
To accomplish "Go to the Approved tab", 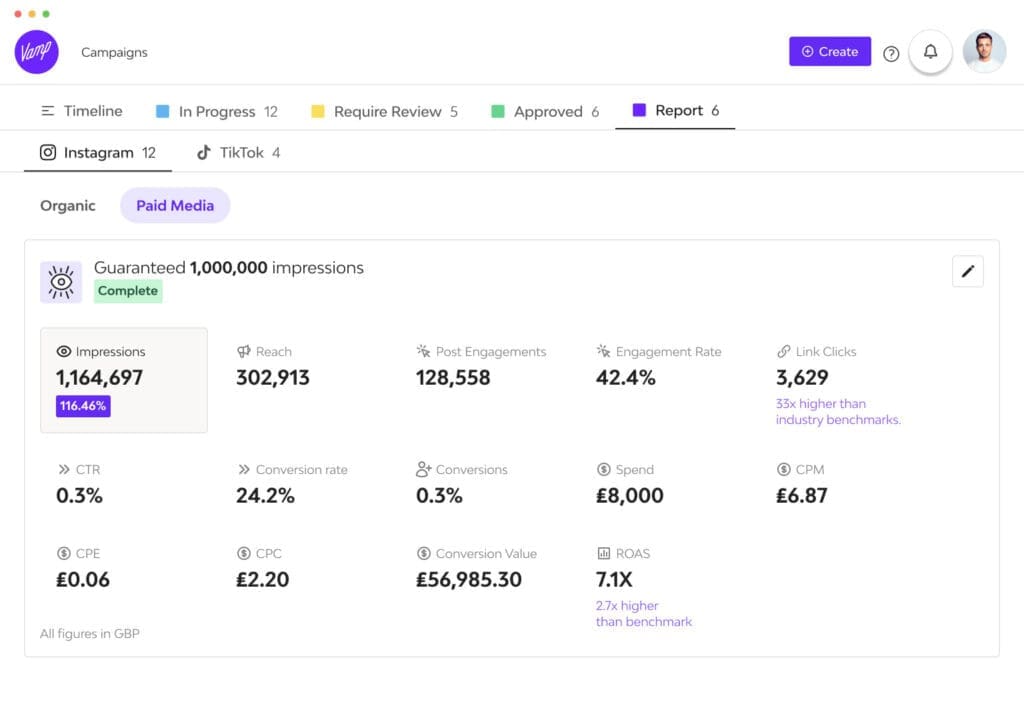I will pyautogui.click(x=546, y=111).
